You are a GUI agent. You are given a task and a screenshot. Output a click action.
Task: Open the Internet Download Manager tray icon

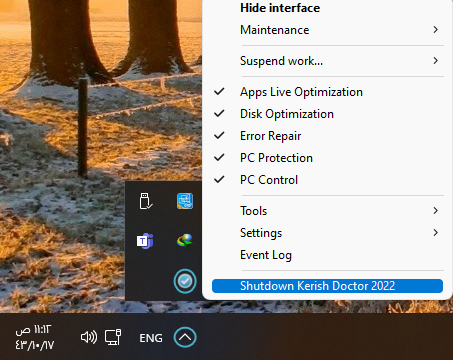coord(185,240)
